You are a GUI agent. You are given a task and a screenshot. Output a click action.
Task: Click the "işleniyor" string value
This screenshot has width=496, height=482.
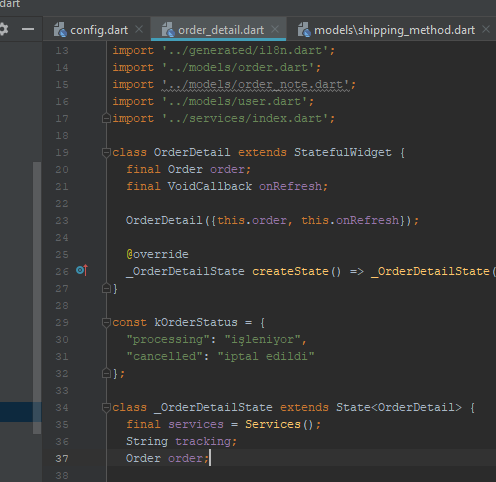point(262,339)
